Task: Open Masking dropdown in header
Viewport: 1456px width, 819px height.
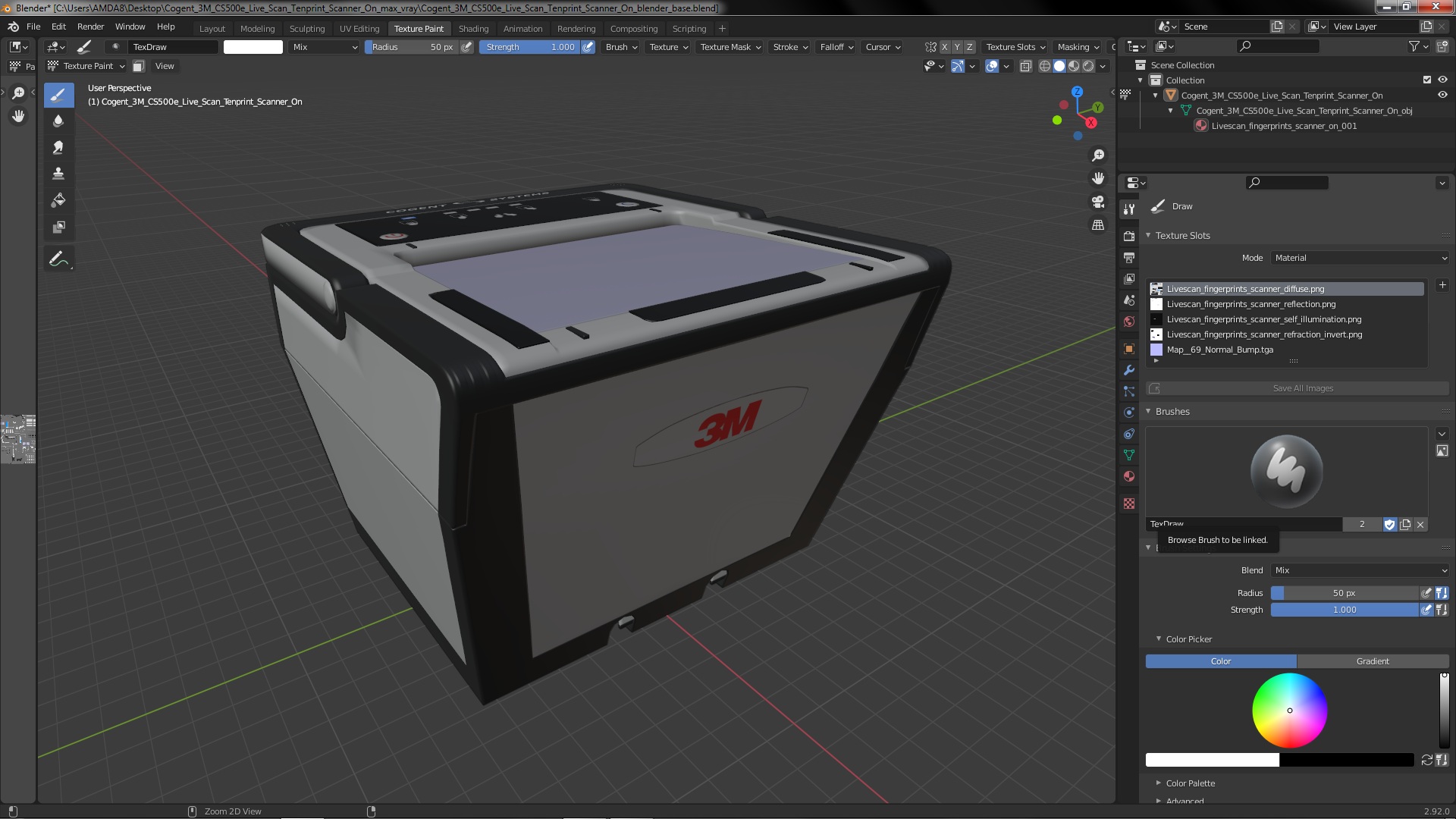Action: click(x=1078, y=47)
